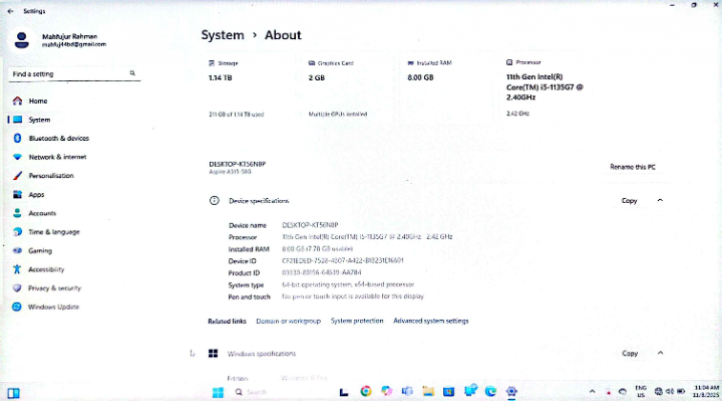The width and height of the screenshot is (722, 401).
Task: Open File Explorer from the taskbar
Action: (x=428, y=392)
